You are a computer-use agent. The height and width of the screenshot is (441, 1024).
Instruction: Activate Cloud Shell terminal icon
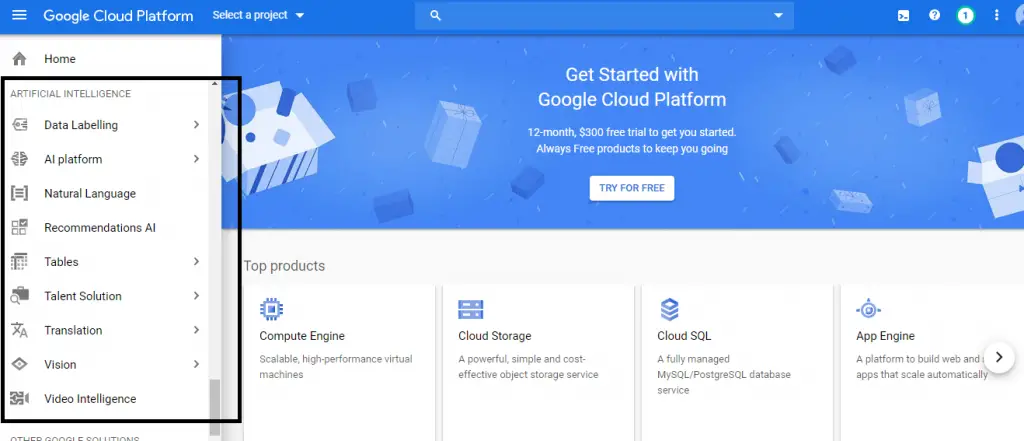coord(903,16)
